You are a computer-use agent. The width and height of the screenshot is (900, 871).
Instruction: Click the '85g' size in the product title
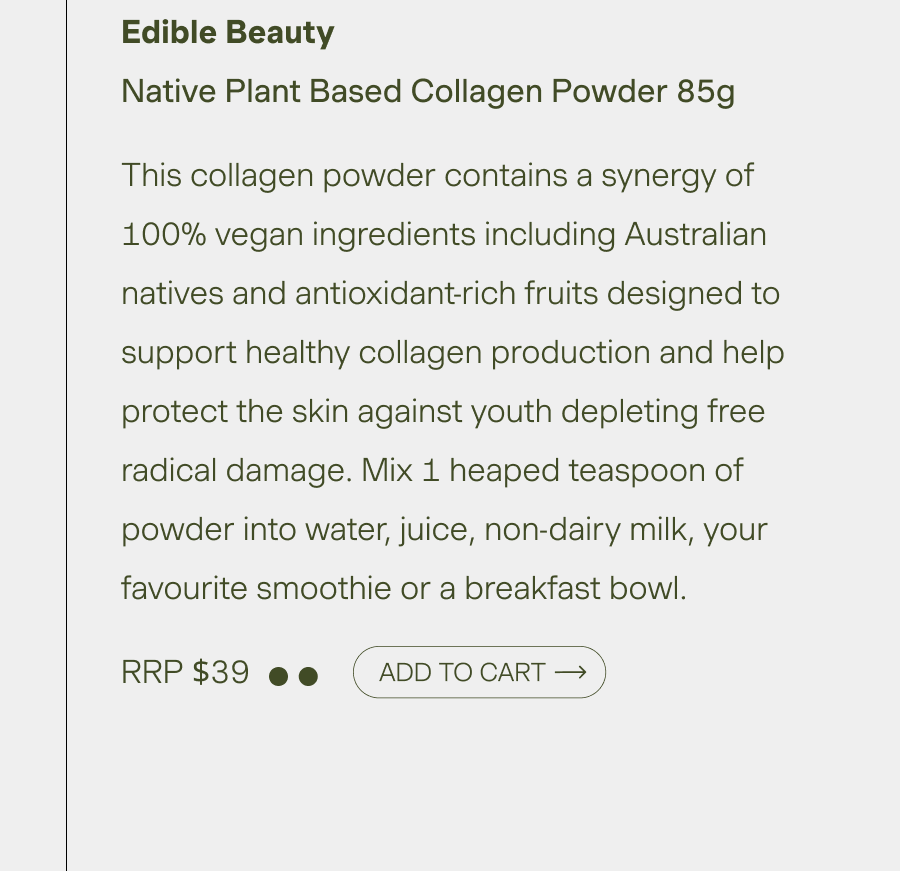(x=706, y=91)
